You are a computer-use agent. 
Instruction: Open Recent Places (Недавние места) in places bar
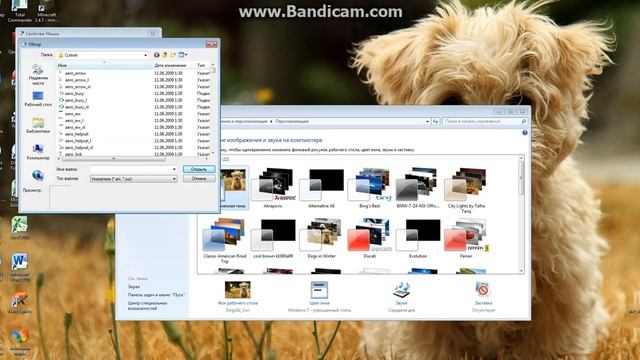[x=38, y=75]
